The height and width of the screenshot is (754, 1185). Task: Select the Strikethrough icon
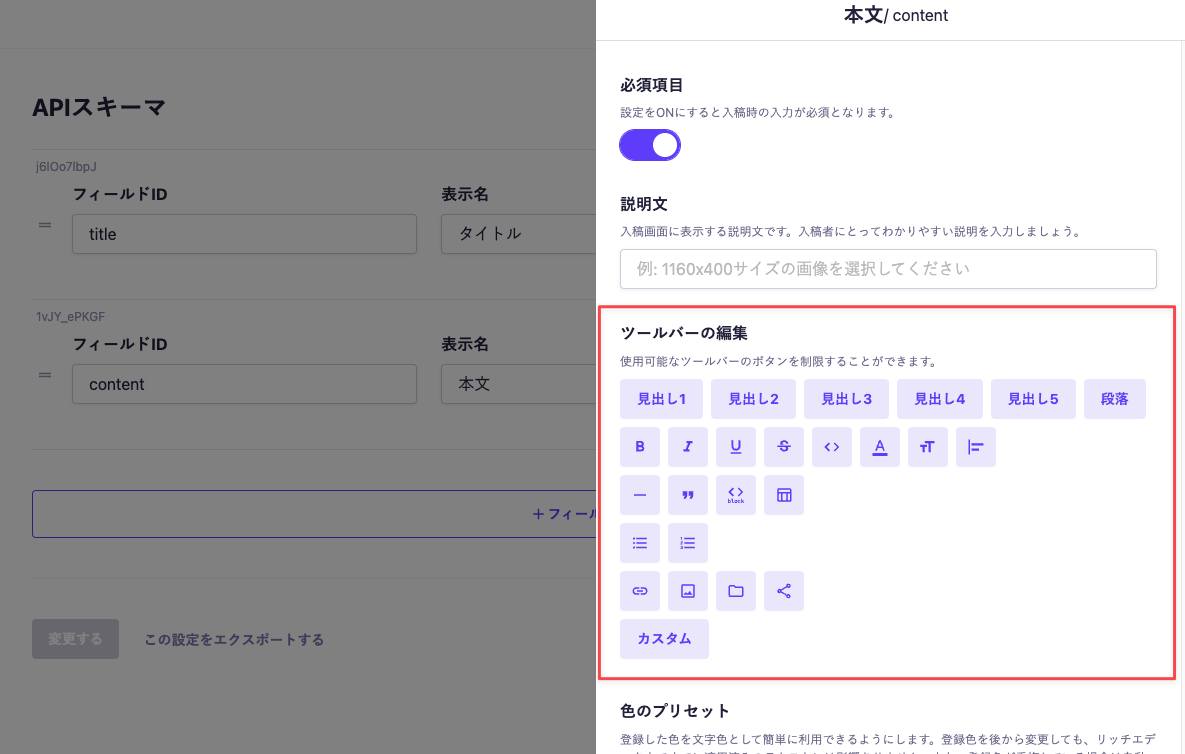pos(783,447)
